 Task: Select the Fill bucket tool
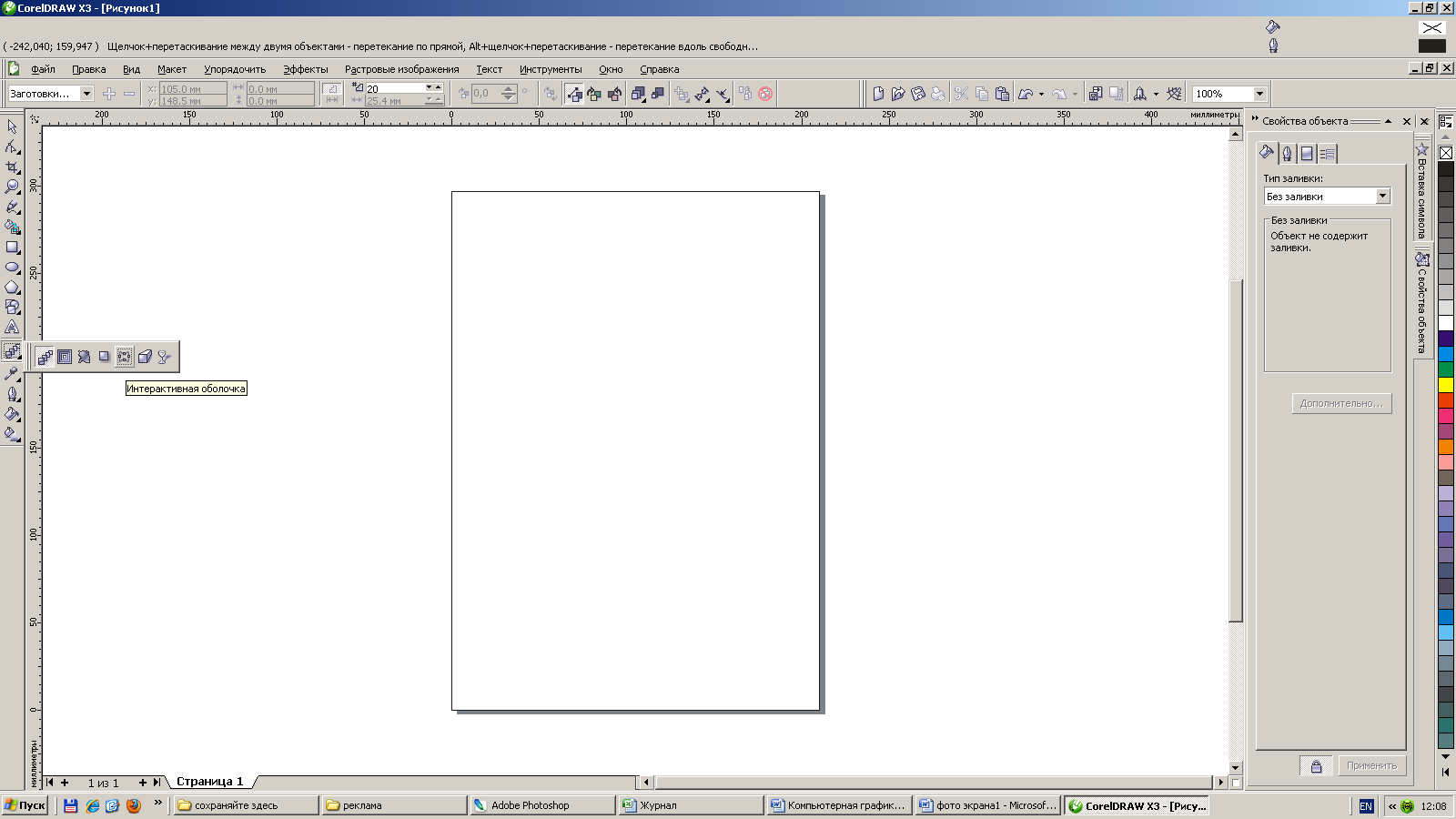point(12,413)
